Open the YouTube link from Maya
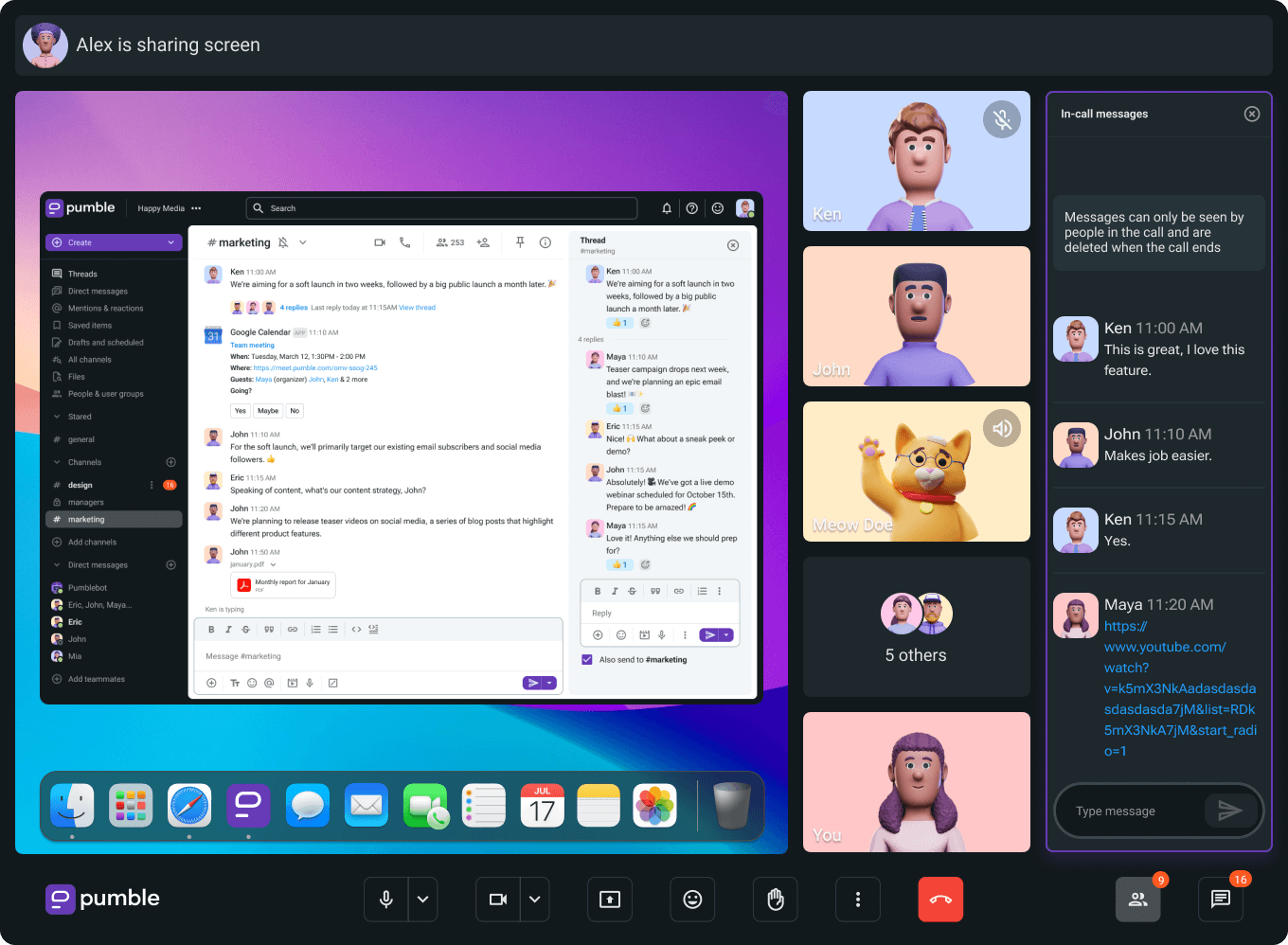The image size is (1288, 945). [1180, 688]
